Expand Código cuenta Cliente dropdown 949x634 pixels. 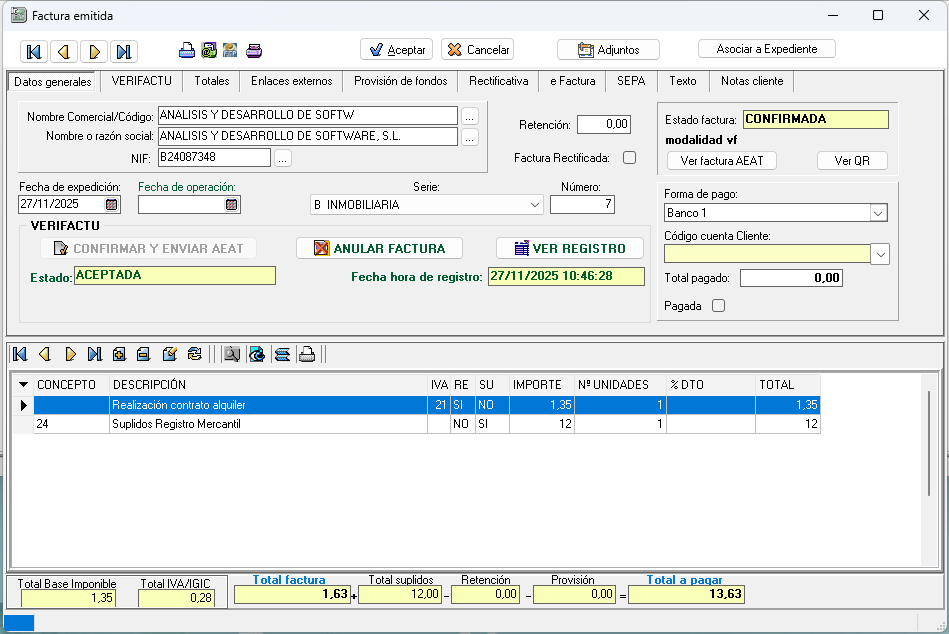click(x=880, y=255)
